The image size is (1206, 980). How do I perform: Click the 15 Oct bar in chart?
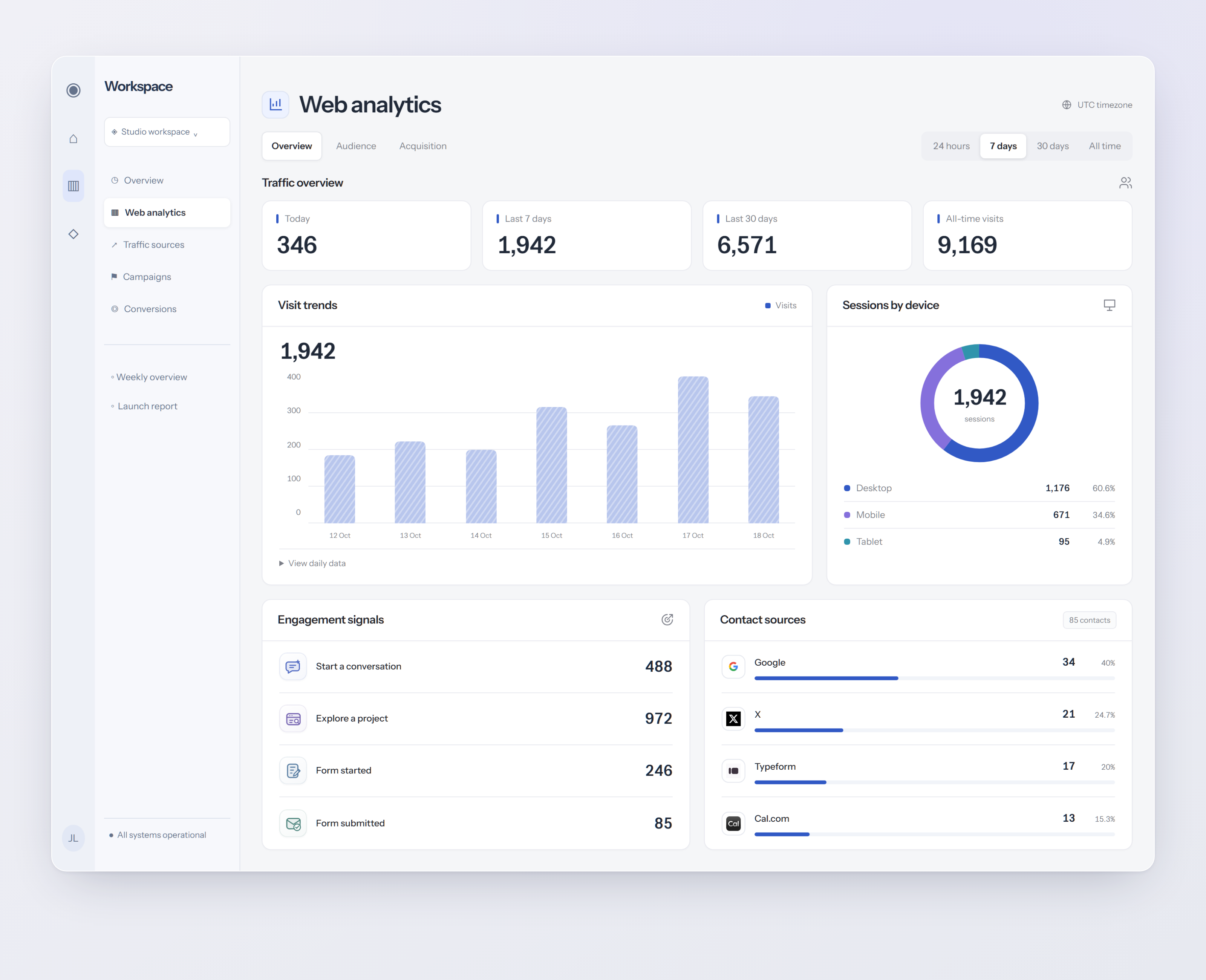point(551,465)
